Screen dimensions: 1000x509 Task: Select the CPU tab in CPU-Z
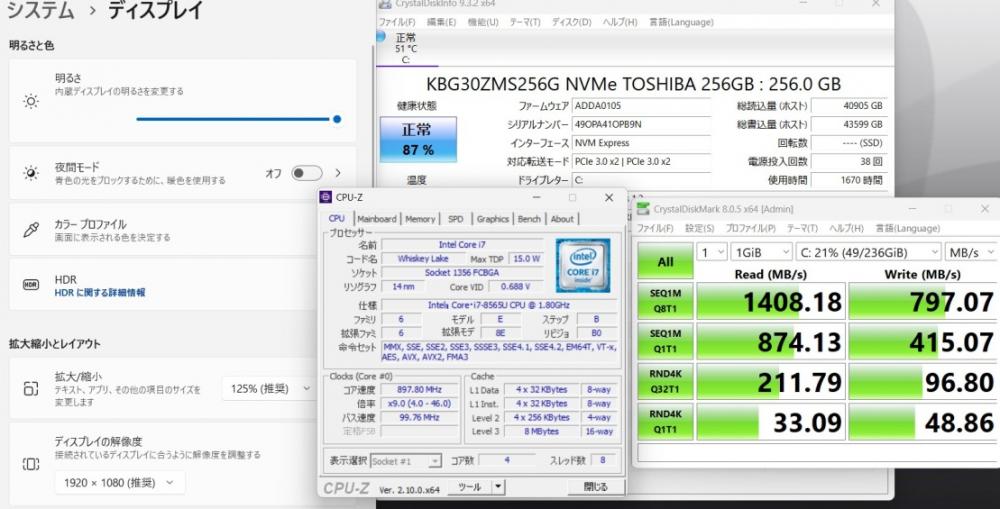(x=337, y=219)
